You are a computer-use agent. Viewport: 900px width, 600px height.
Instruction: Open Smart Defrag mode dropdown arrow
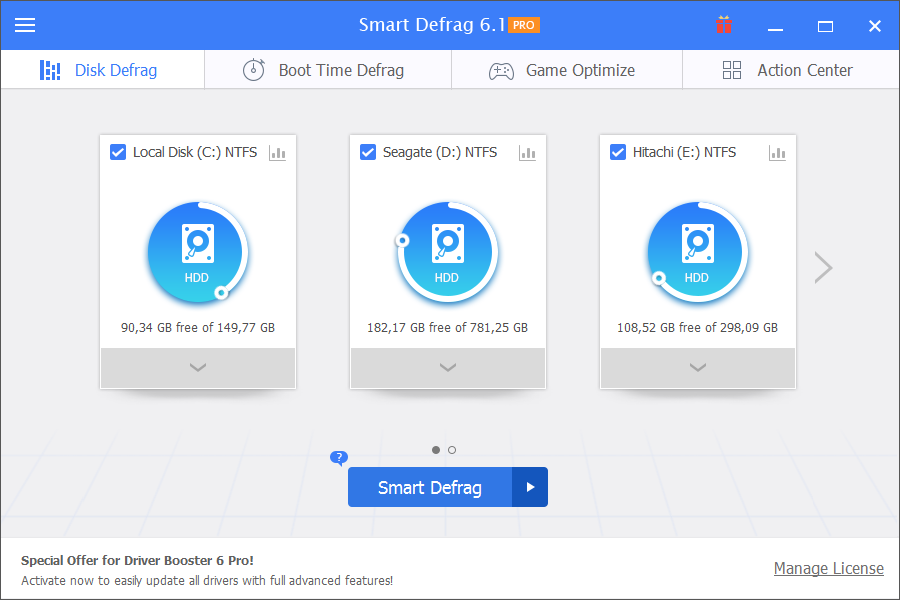click(530, 487)
